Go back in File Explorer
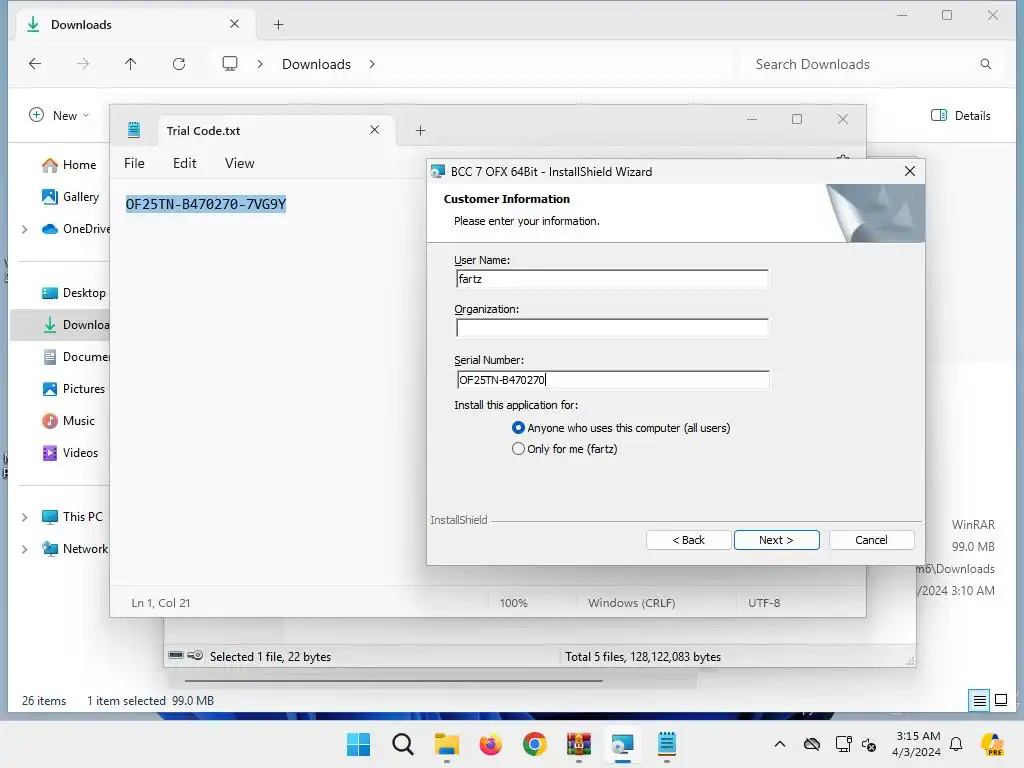Screen dimensions: 1024x768 pos(35,64)
